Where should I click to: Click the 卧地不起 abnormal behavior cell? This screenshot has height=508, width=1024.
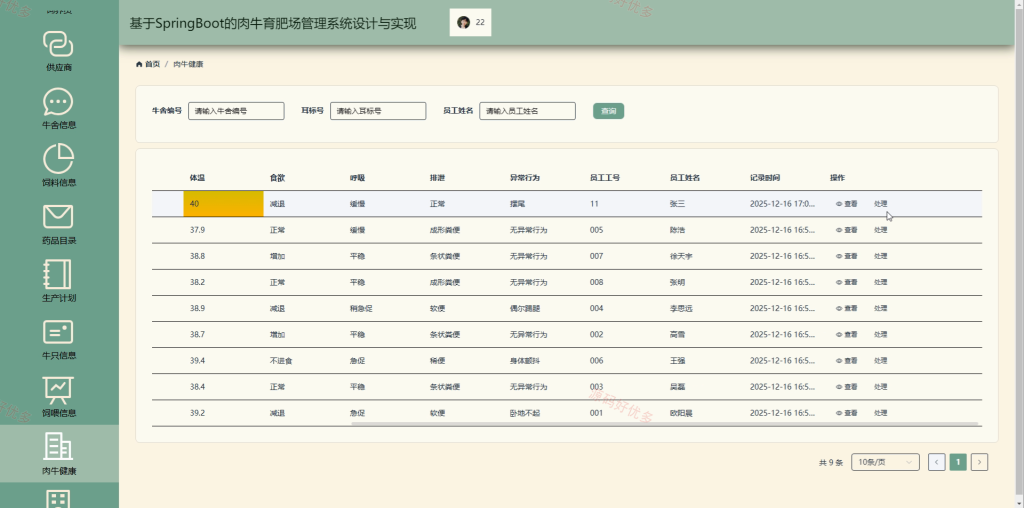click(525, 413)
